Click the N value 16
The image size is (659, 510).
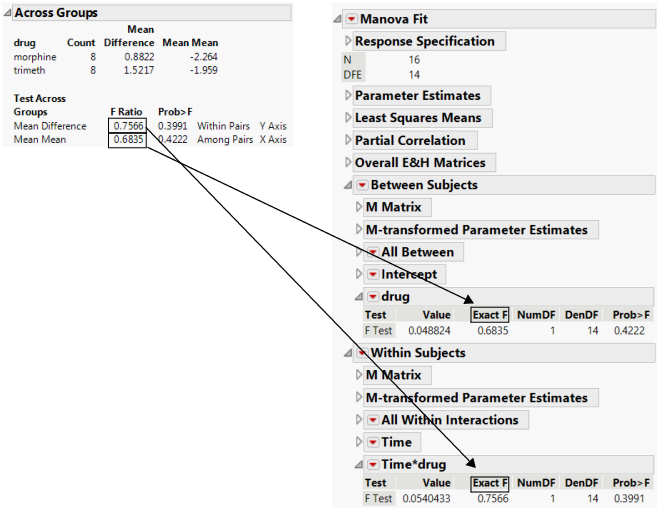click(x=414, y=60)
